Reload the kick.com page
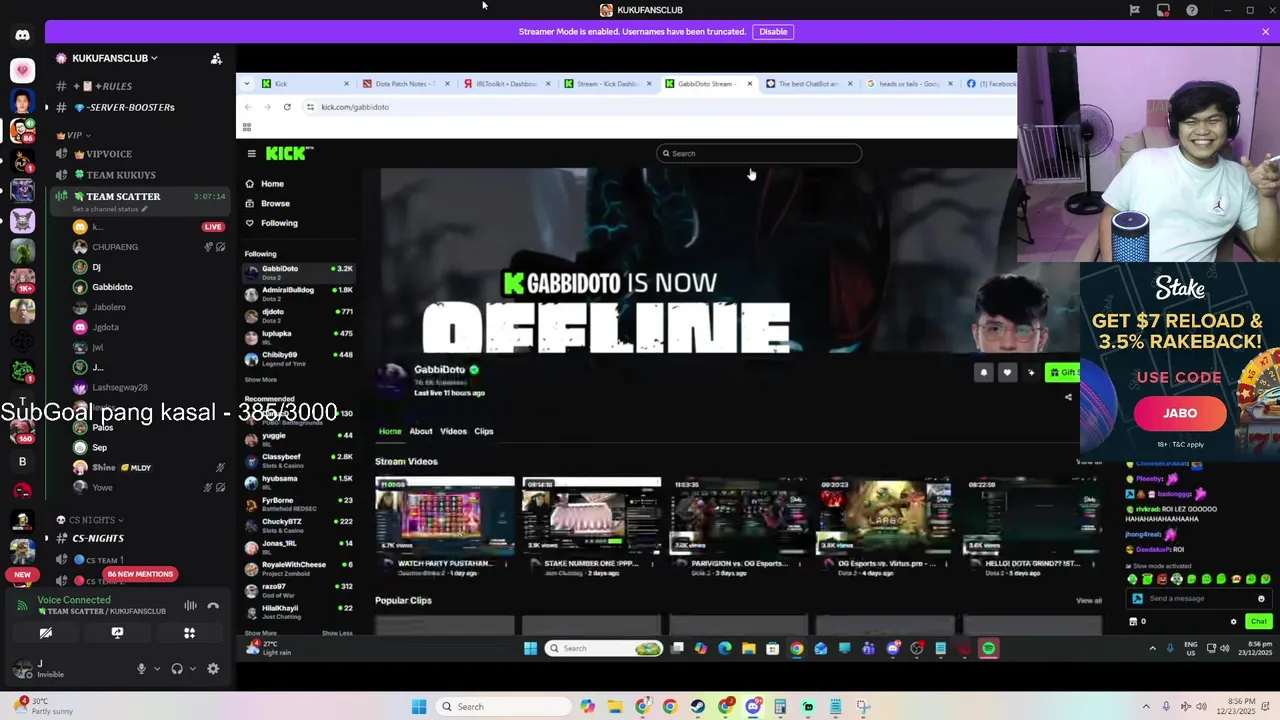 (287, 107)
